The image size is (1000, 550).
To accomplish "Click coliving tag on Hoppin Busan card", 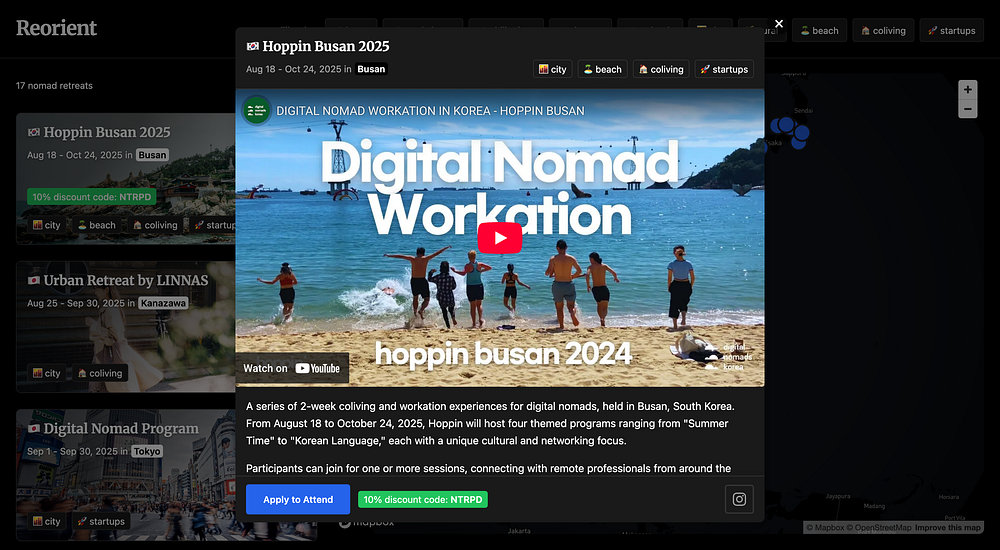I will [x=154, y=225].
